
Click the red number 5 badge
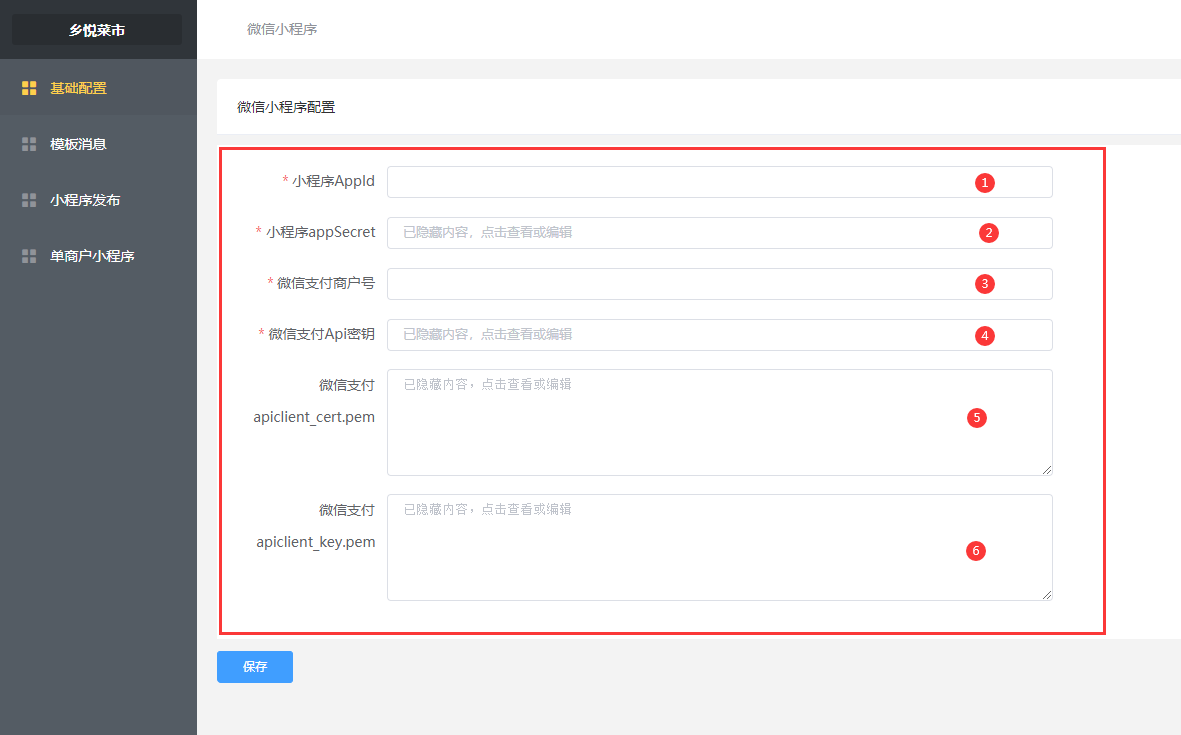(x=977, y=418)
